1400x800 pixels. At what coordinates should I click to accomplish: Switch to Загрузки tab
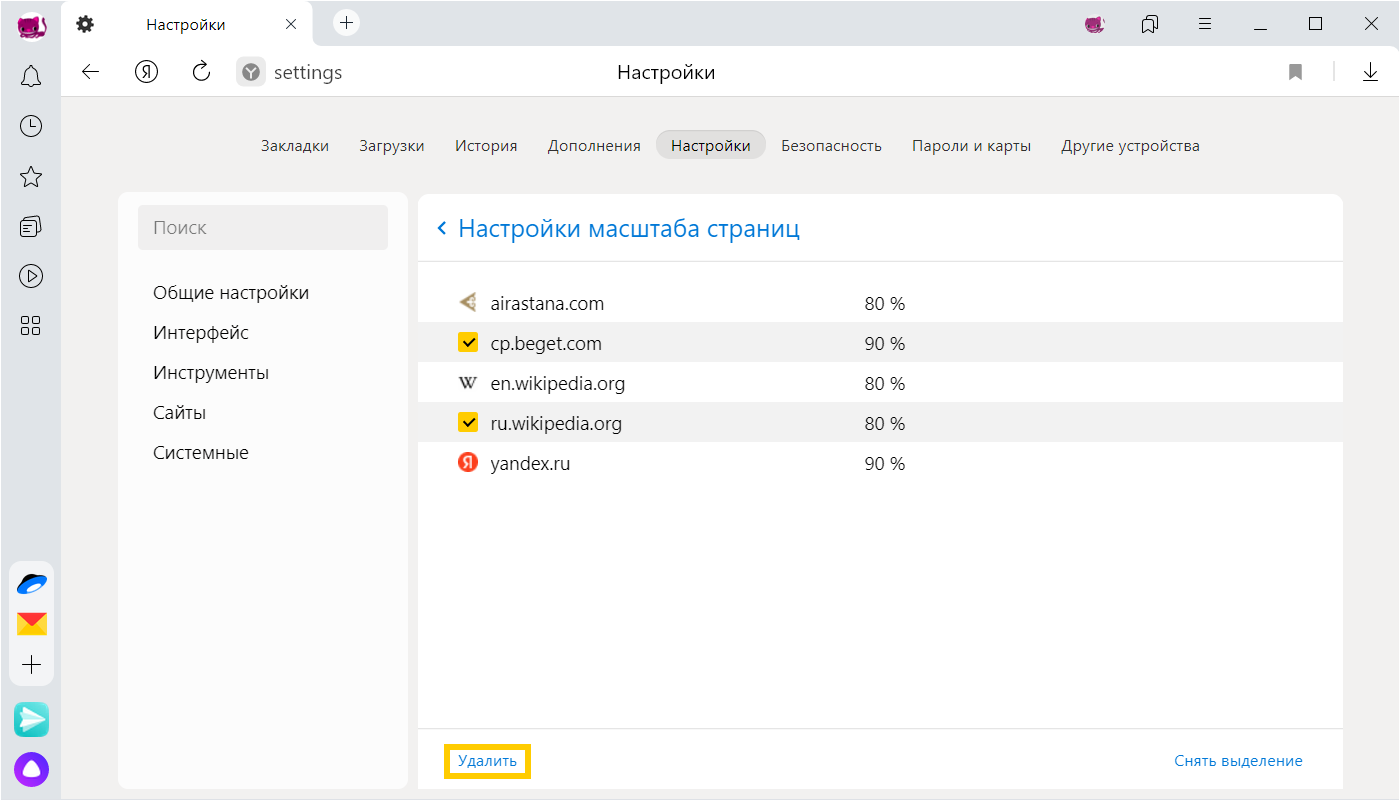(392, 145)
